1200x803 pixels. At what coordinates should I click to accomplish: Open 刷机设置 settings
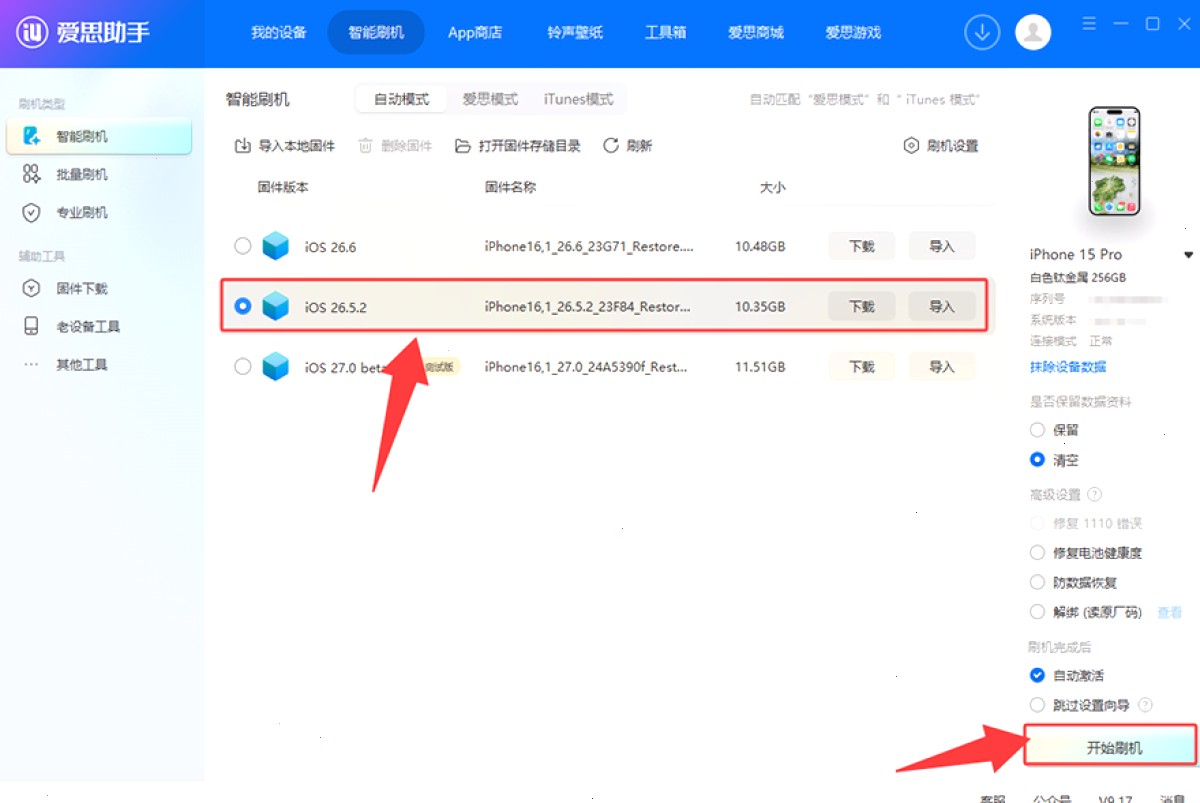pos(941,146)
